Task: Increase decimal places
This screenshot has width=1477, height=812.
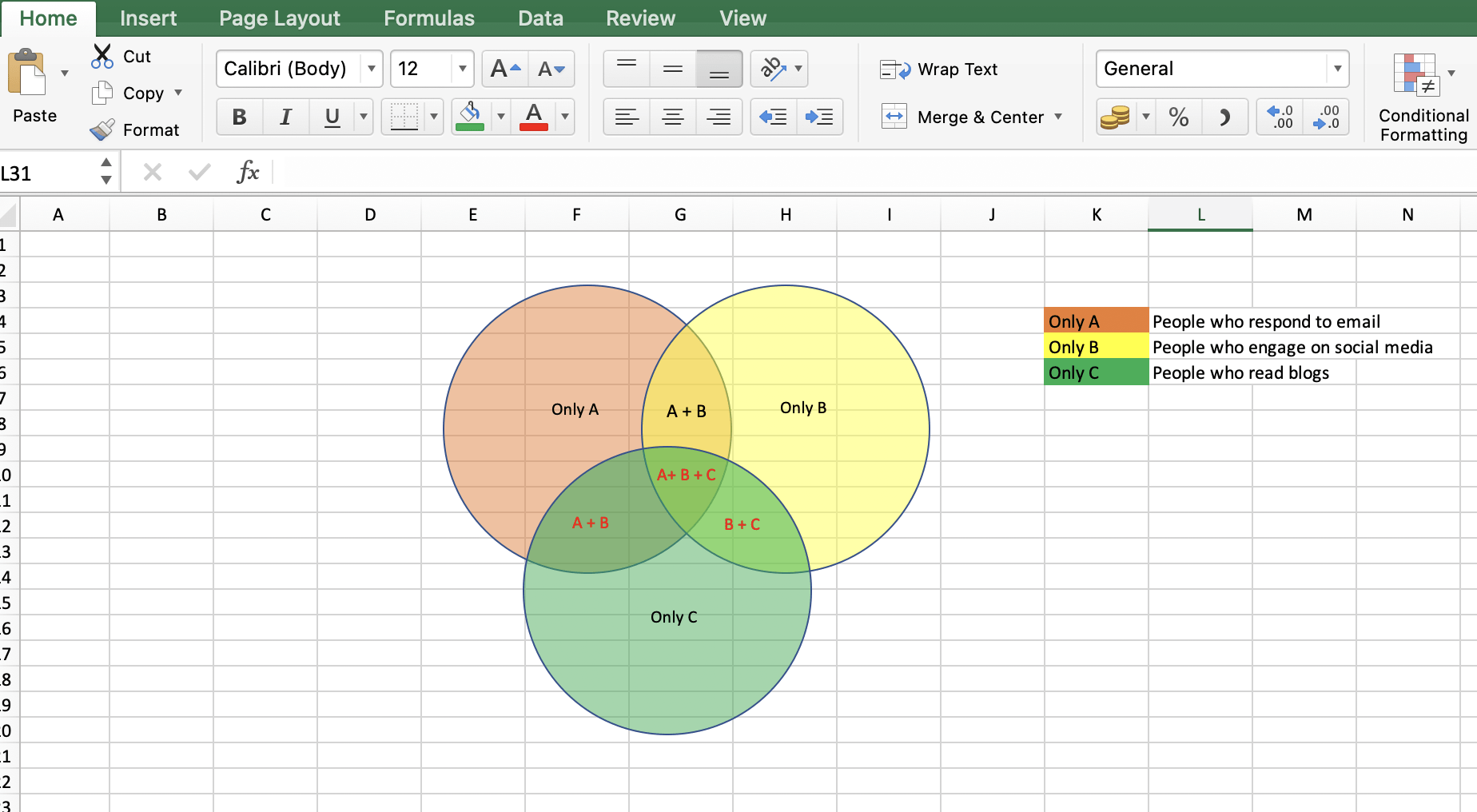Action: click(1278, 117)
